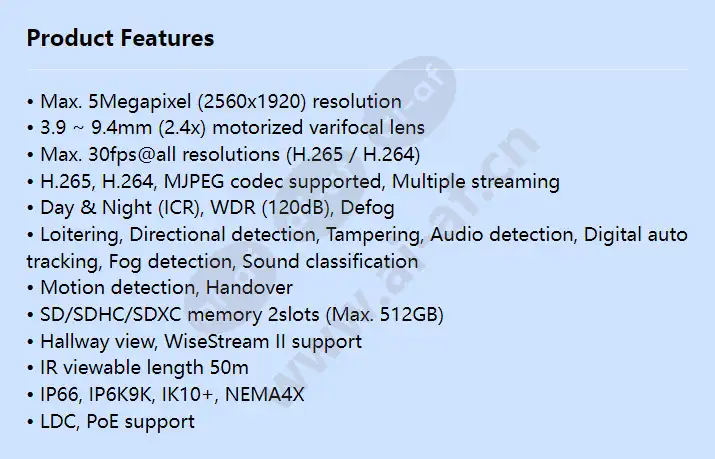Click the Multiple streaming text
Viewport: 715px width, 459px height.
click(x=476, y=181)
